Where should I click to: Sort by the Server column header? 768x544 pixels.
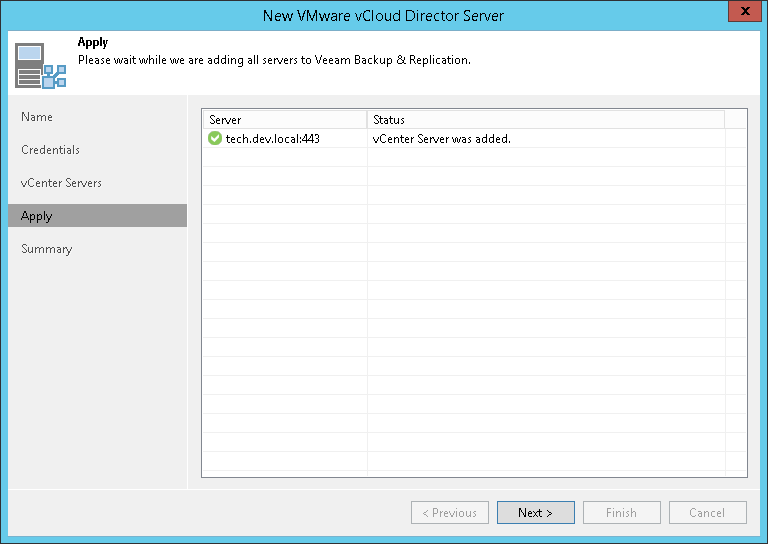(x=285, y=119)
